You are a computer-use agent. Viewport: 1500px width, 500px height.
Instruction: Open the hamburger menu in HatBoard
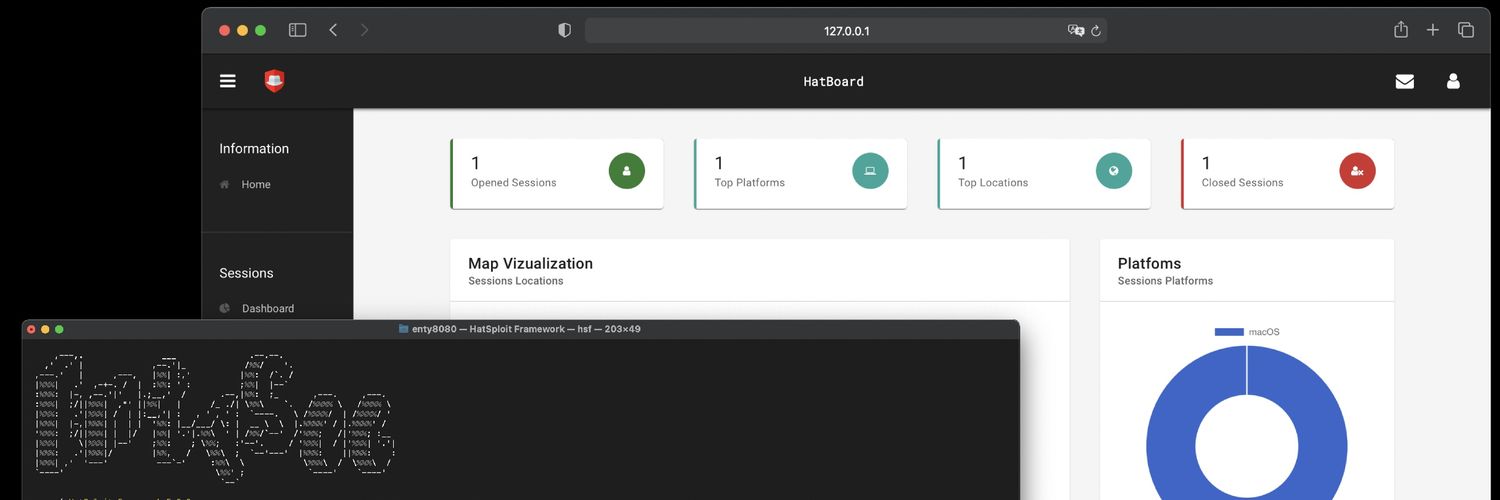[x=228, y=81]
